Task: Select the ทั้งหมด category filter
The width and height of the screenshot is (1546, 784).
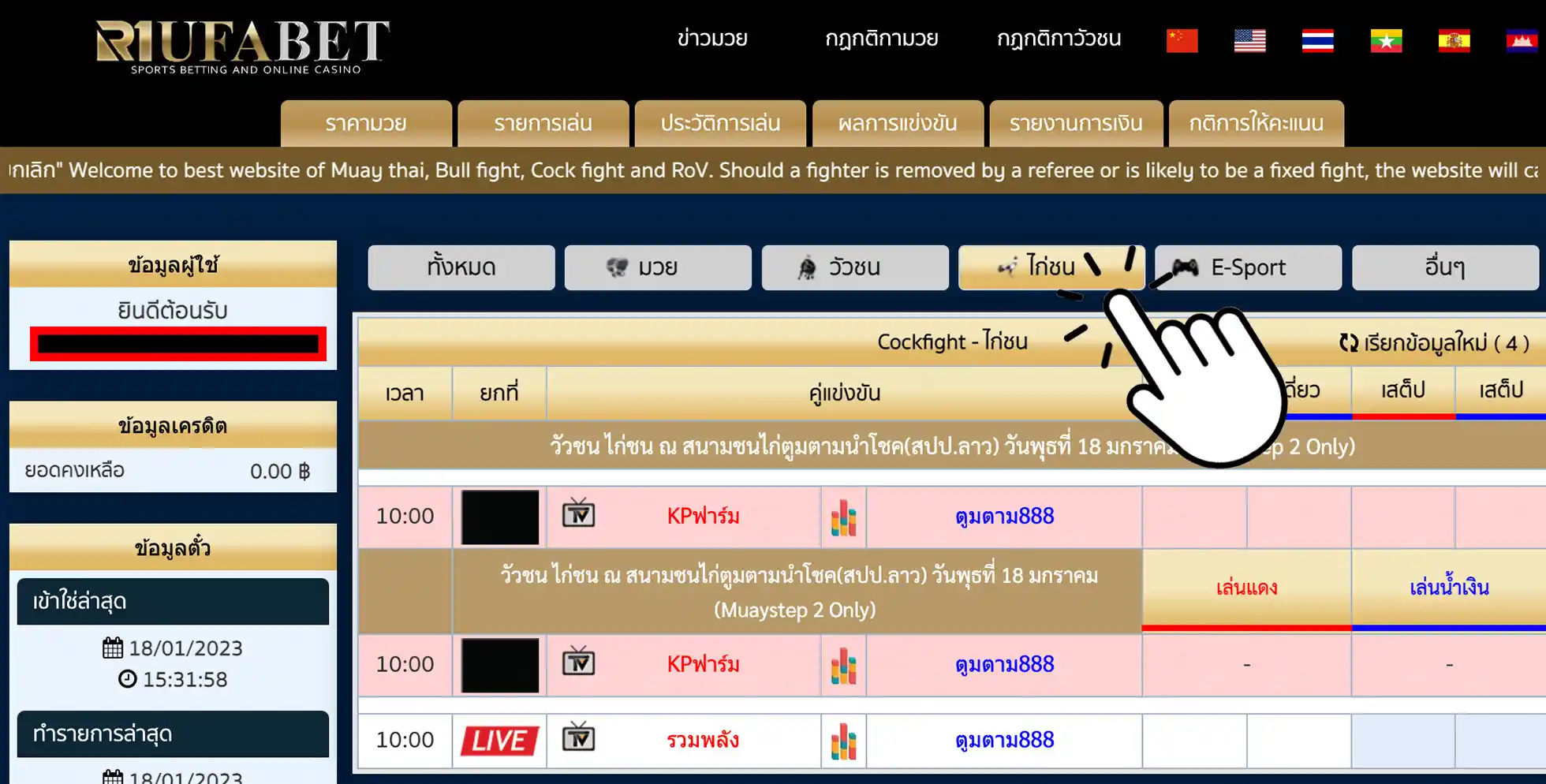Action: coord(461,267)
